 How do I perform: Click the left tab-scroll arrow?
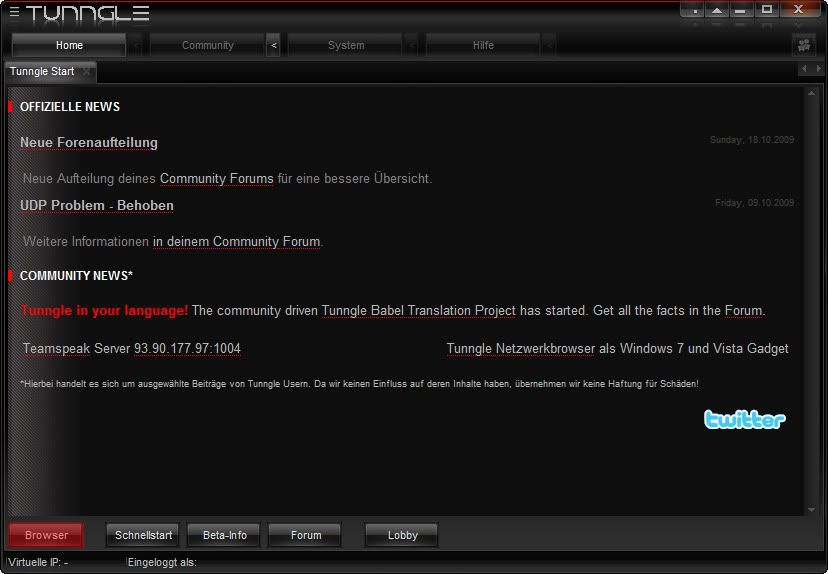pyautogui.click(x=804, y=69)
